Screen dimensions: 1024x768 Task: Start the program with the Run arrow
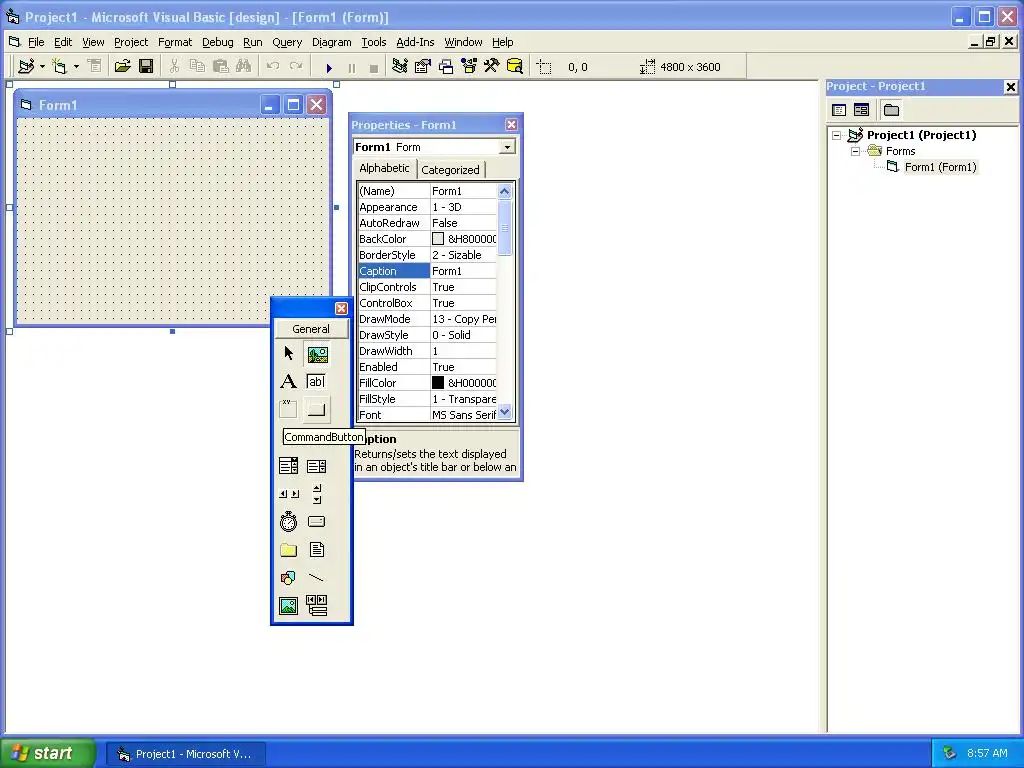click(x=329, y=67)
